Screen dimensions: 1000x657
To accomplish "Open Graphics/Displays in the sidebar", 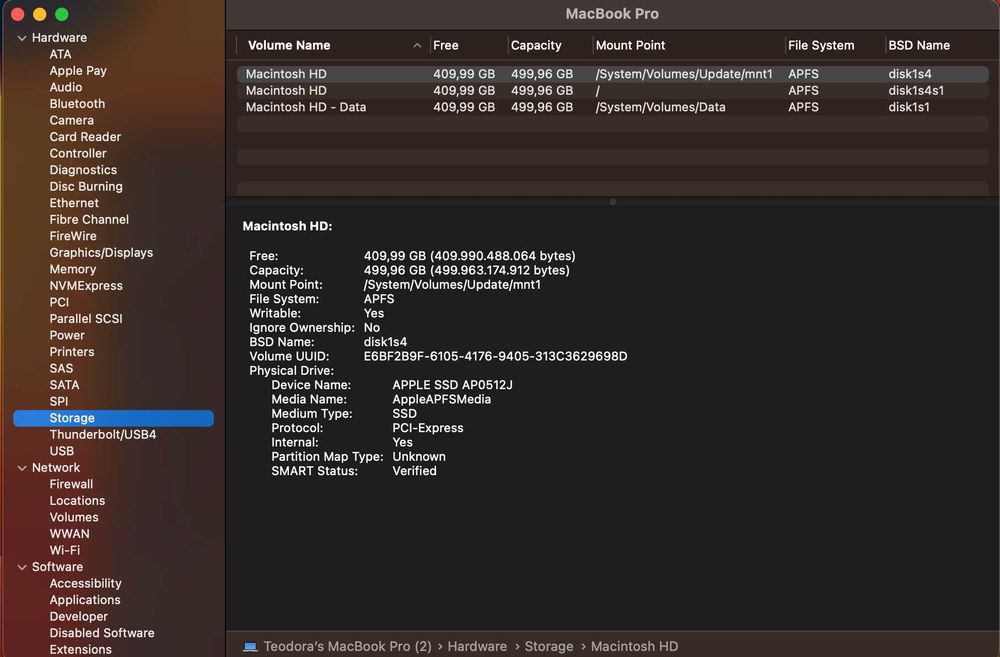I will point(101,253).
